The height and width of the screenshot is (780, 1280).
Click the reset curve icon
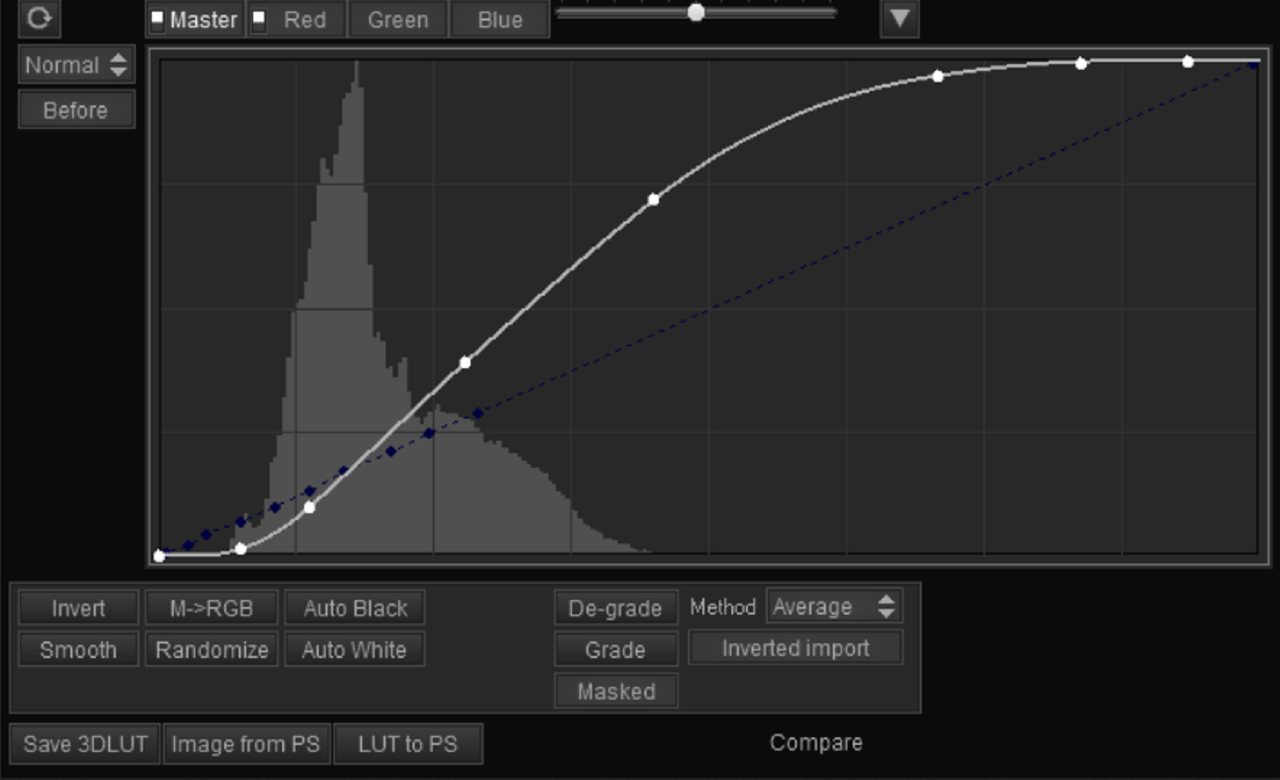(39, 18)
